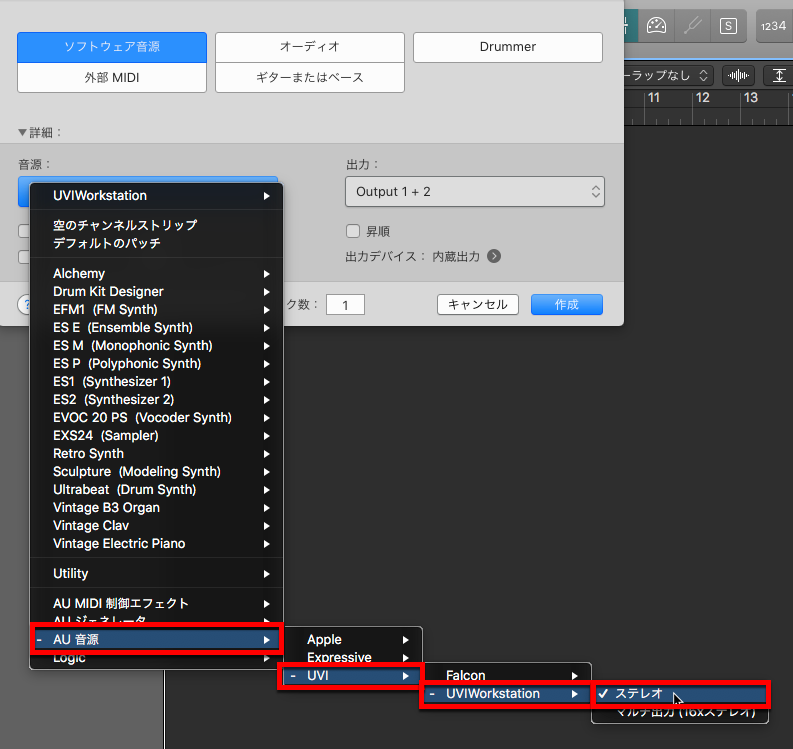Open the ES M (Monophonic Synth) submenu

[157, 346]
